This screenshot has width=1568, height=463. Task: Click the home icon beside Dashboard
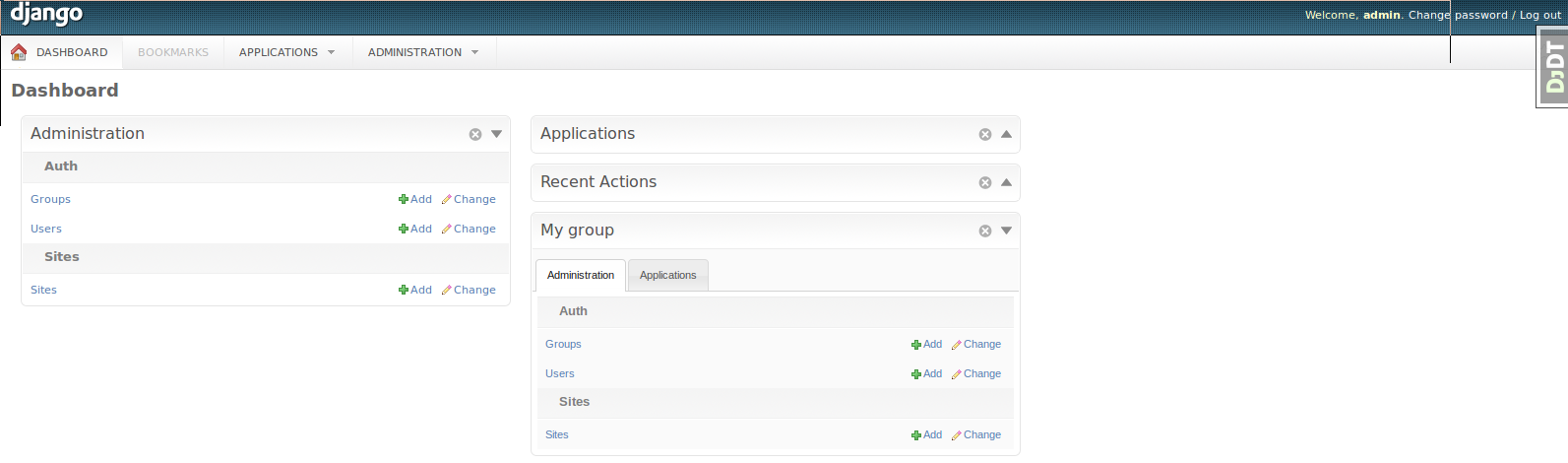(x=19, y=52)
